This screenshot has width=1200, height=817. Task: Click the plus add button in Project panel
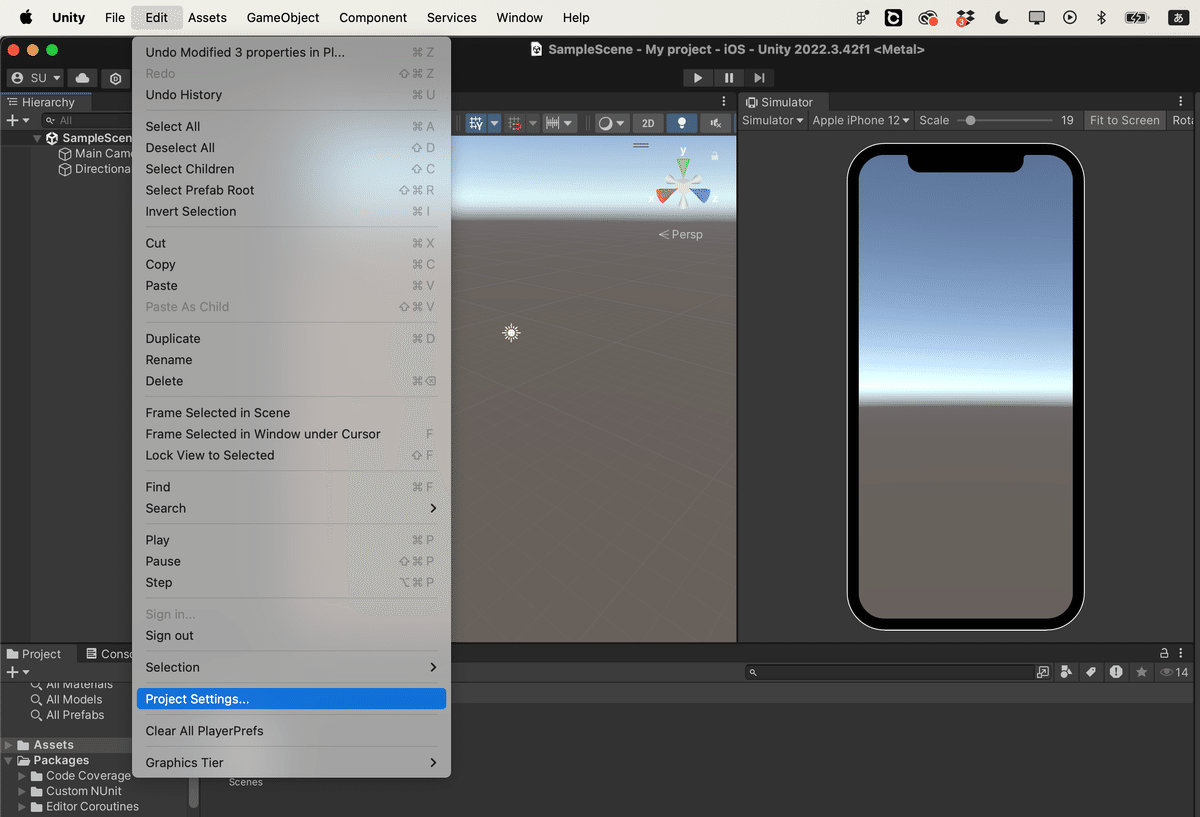coord(18,672)
